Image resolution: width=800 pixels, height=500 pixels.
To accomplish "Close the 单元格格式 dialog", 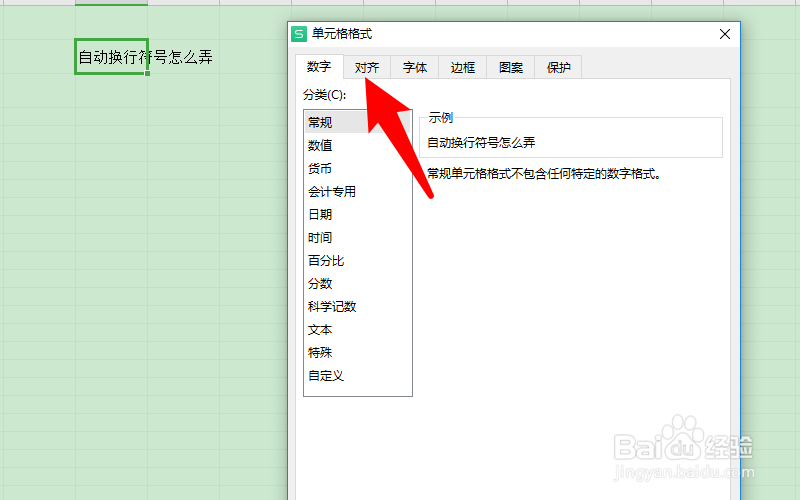I will tap(724, 34).
